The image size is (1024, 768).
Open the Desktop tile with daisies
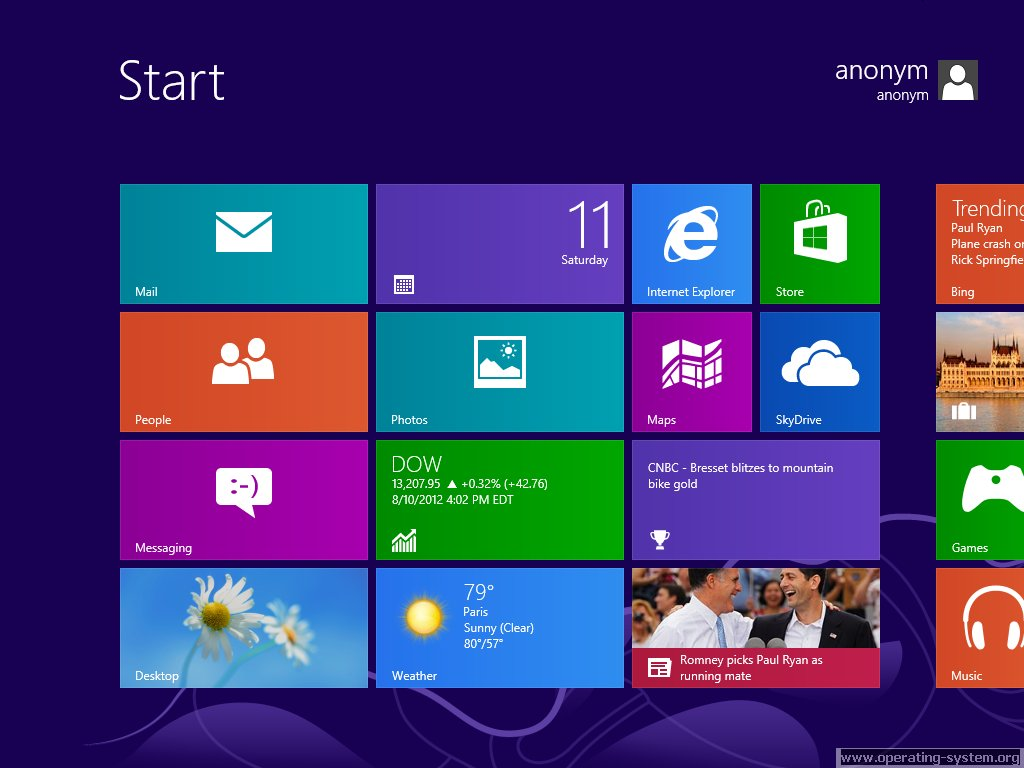243,627
